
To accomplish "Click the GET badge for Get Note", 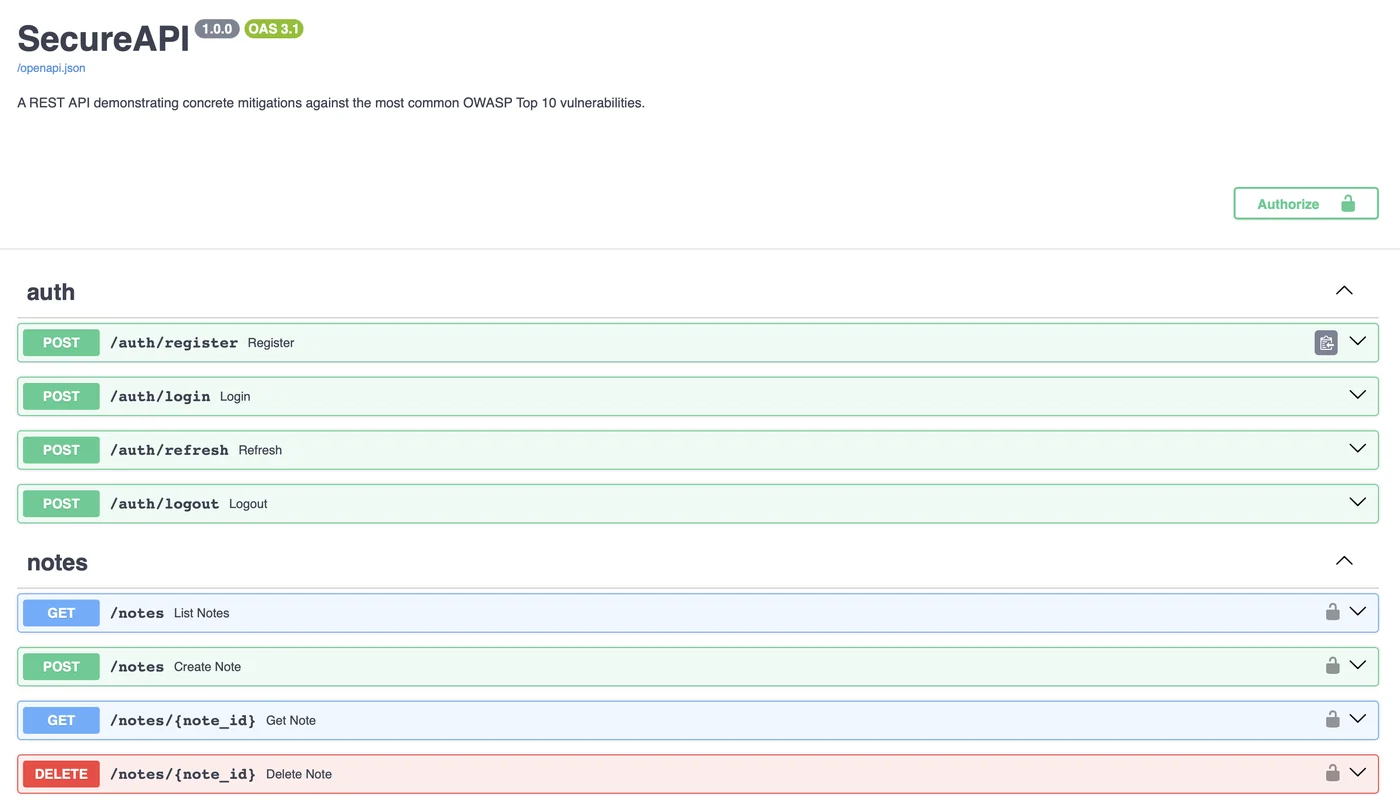I will point(61,720).
